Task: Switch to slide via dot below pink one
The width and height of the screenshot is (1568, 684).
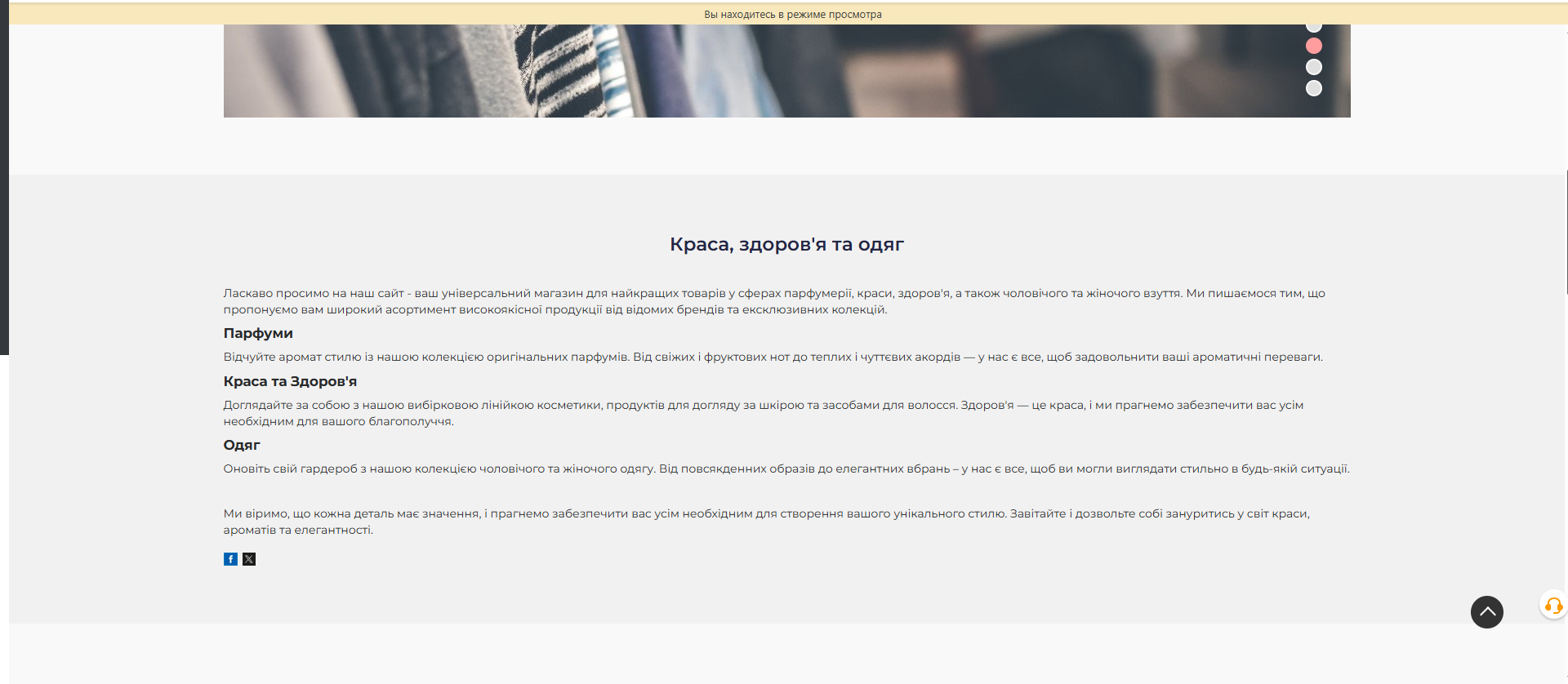Action: 1313,67
